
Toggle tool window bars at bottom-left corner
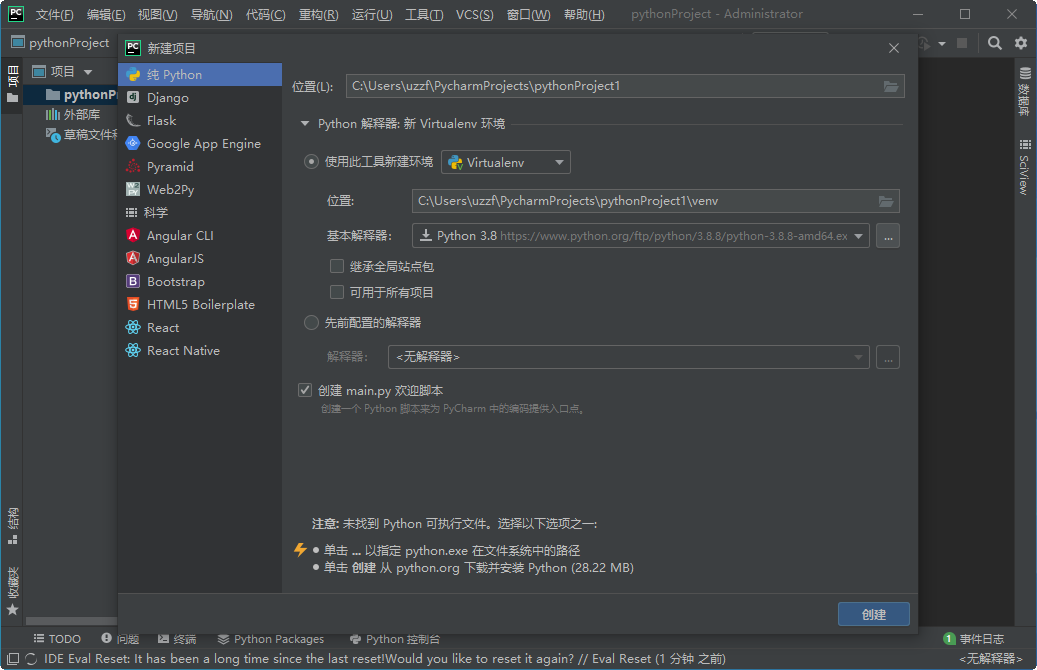pos(13,659)
